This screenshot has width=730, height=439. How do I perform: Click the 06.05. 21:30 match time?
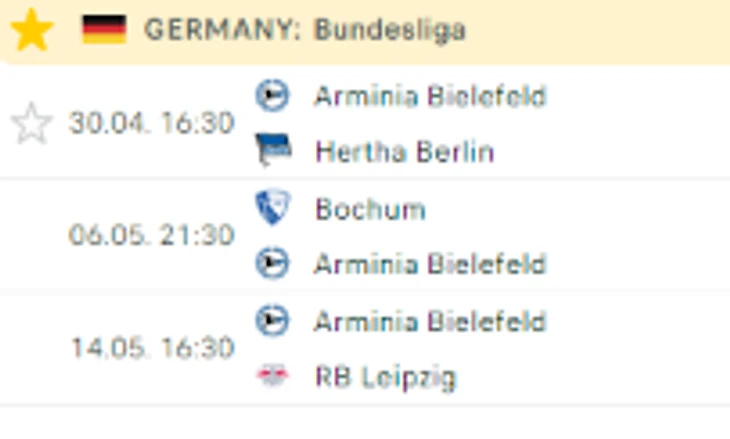pyautogui.click(x=151, y=235)
